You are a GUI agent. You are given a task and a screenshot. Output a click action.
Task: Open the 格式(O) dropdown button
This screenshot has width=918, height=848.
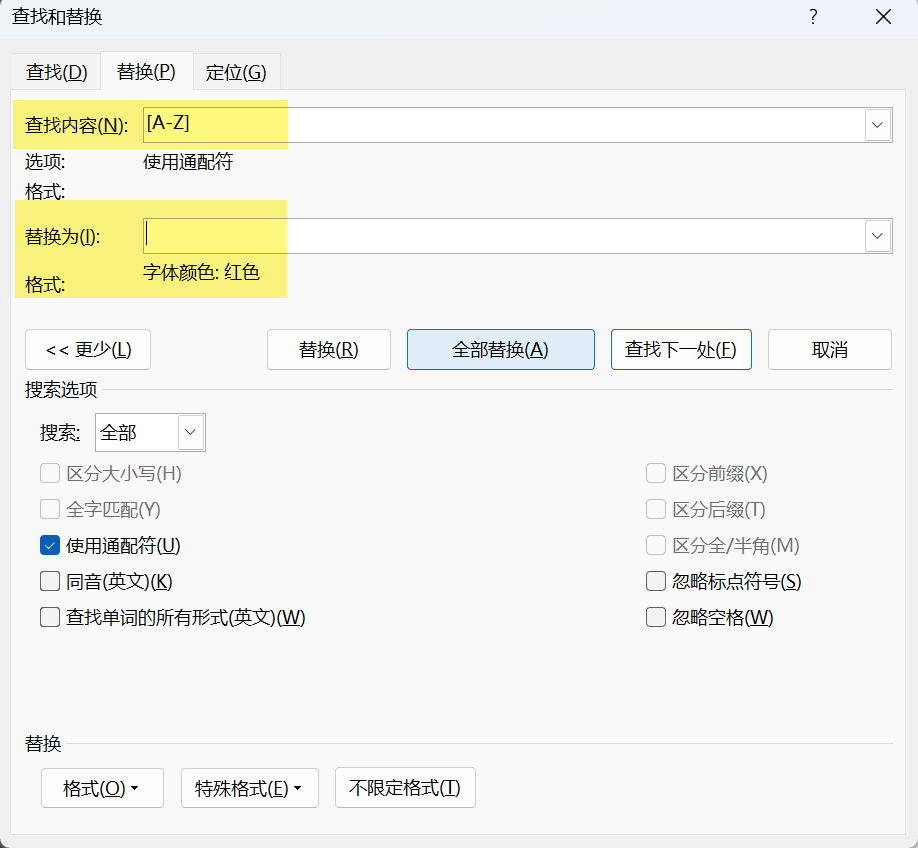(x=102, y=788)
